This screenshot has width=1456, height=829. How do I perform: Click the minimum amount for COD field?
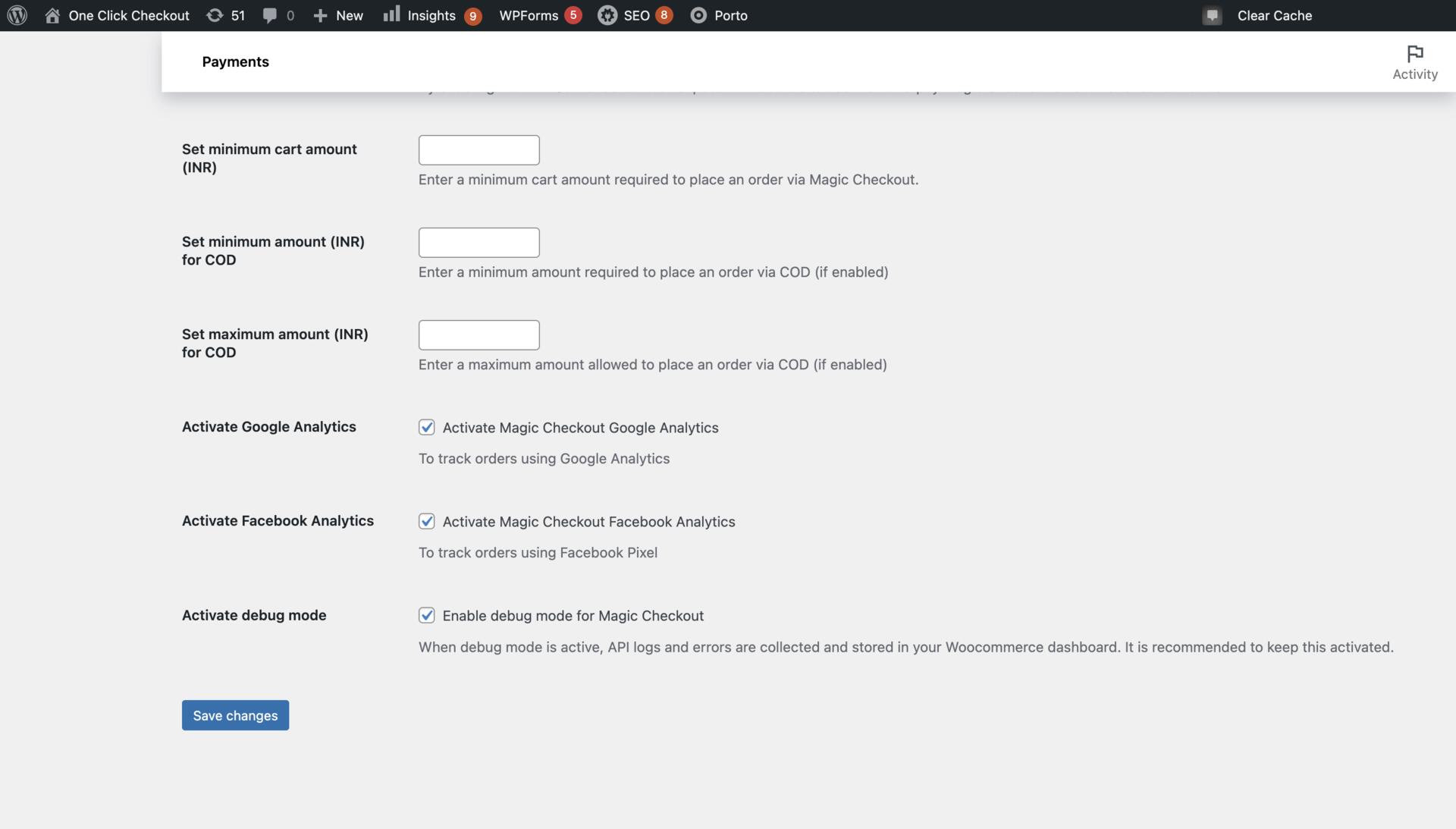pos(478,242)
